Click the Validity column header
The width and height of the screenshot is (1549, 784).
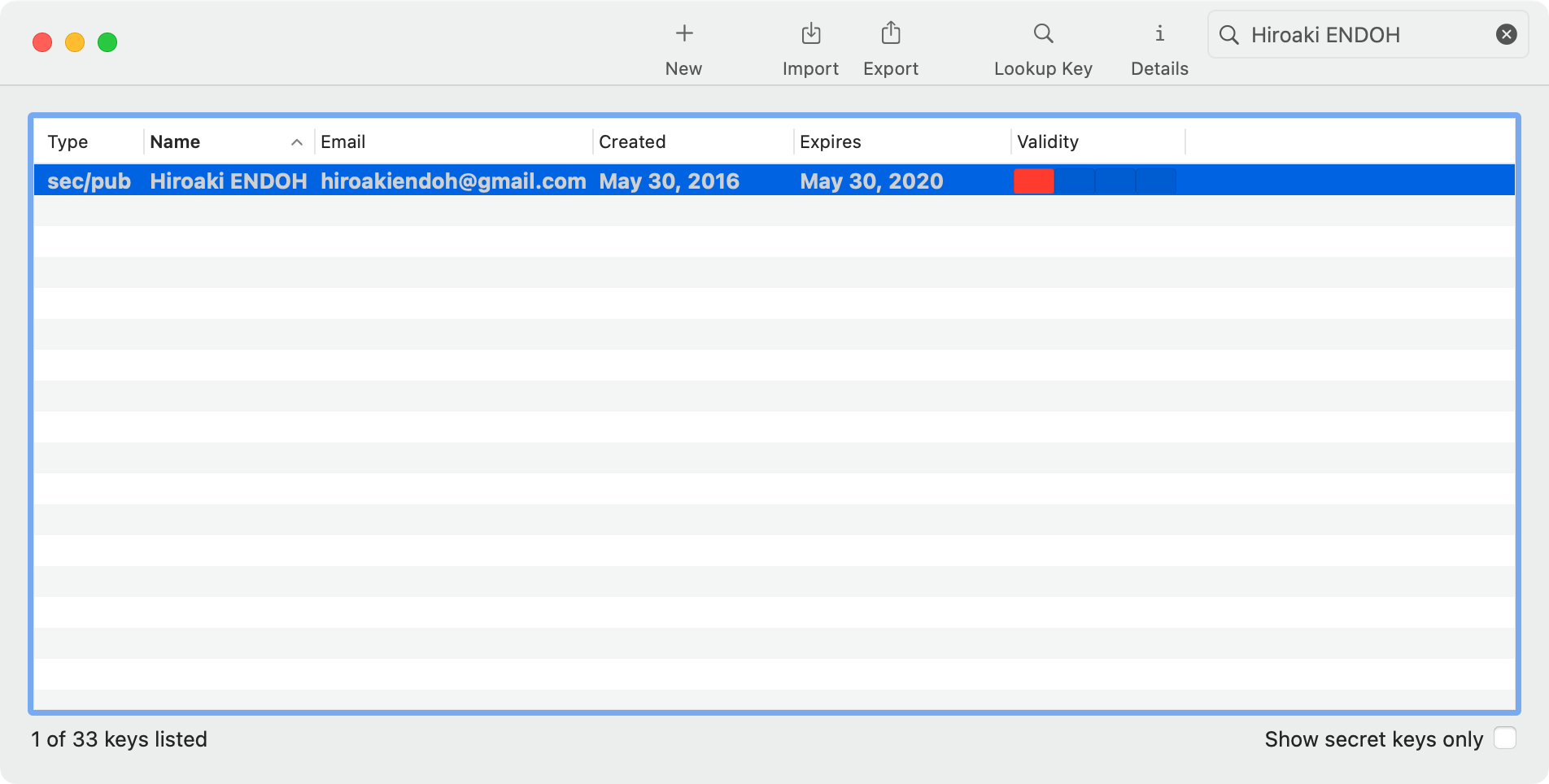pos(1048,142)
